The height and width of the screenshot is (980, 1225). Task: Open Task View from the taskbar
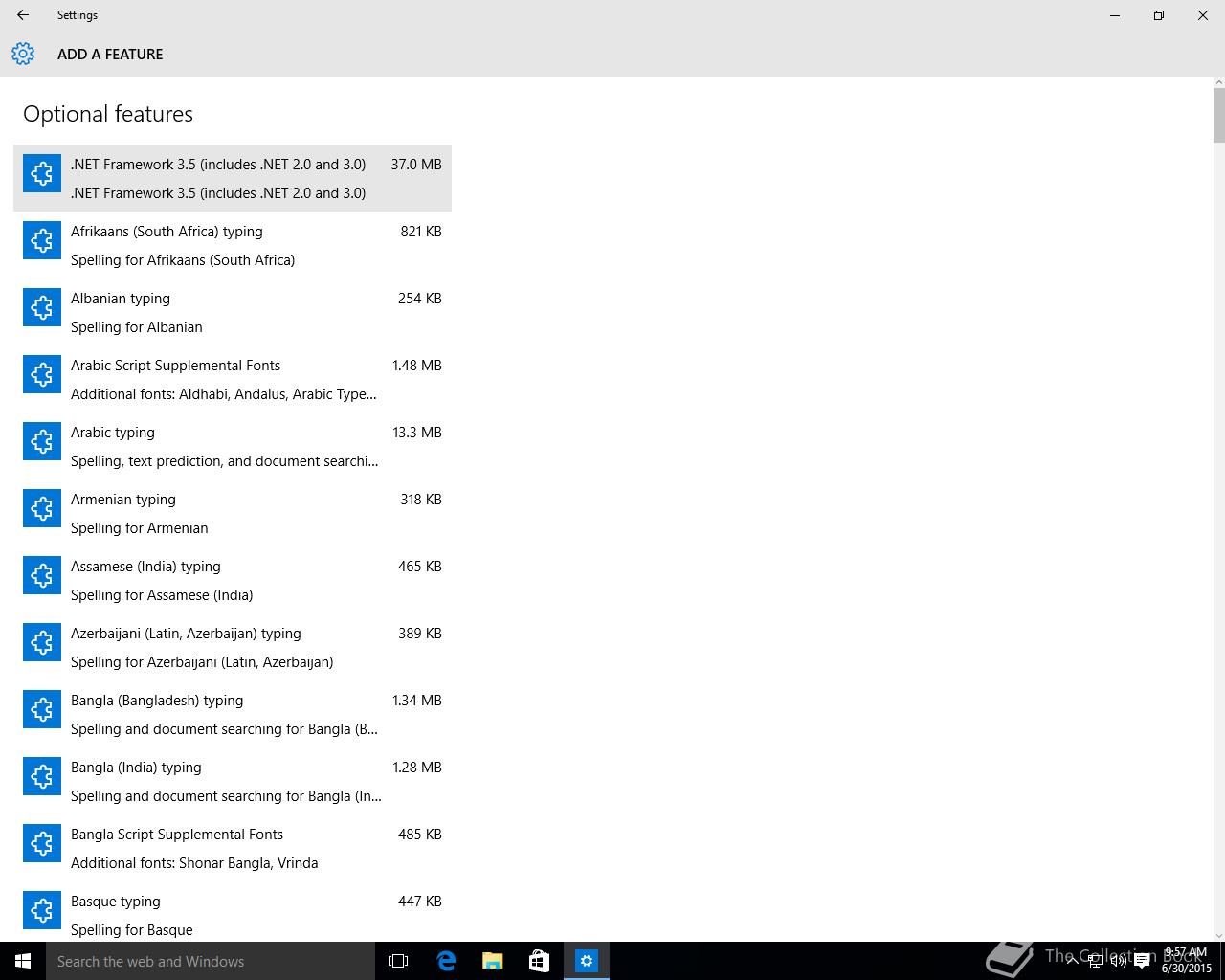point(398,961)
